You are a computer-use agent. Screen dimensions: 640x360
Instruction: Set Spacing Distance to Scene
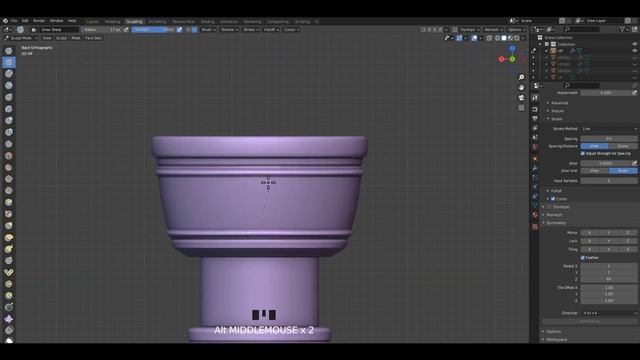click(x=623, y=146)
